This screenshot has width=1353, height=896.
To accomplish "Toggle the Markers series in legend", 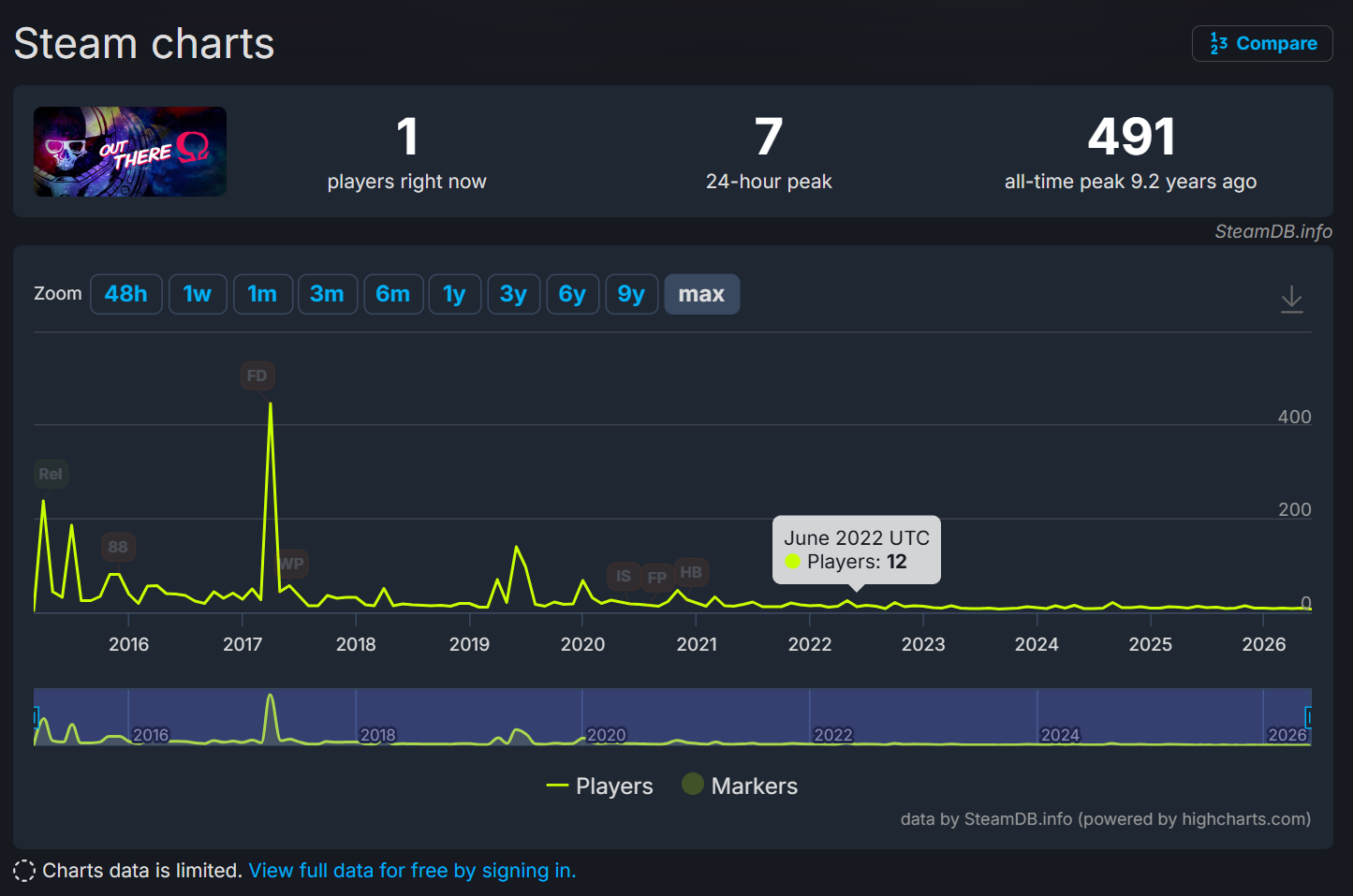I will (x=740, y=786).
